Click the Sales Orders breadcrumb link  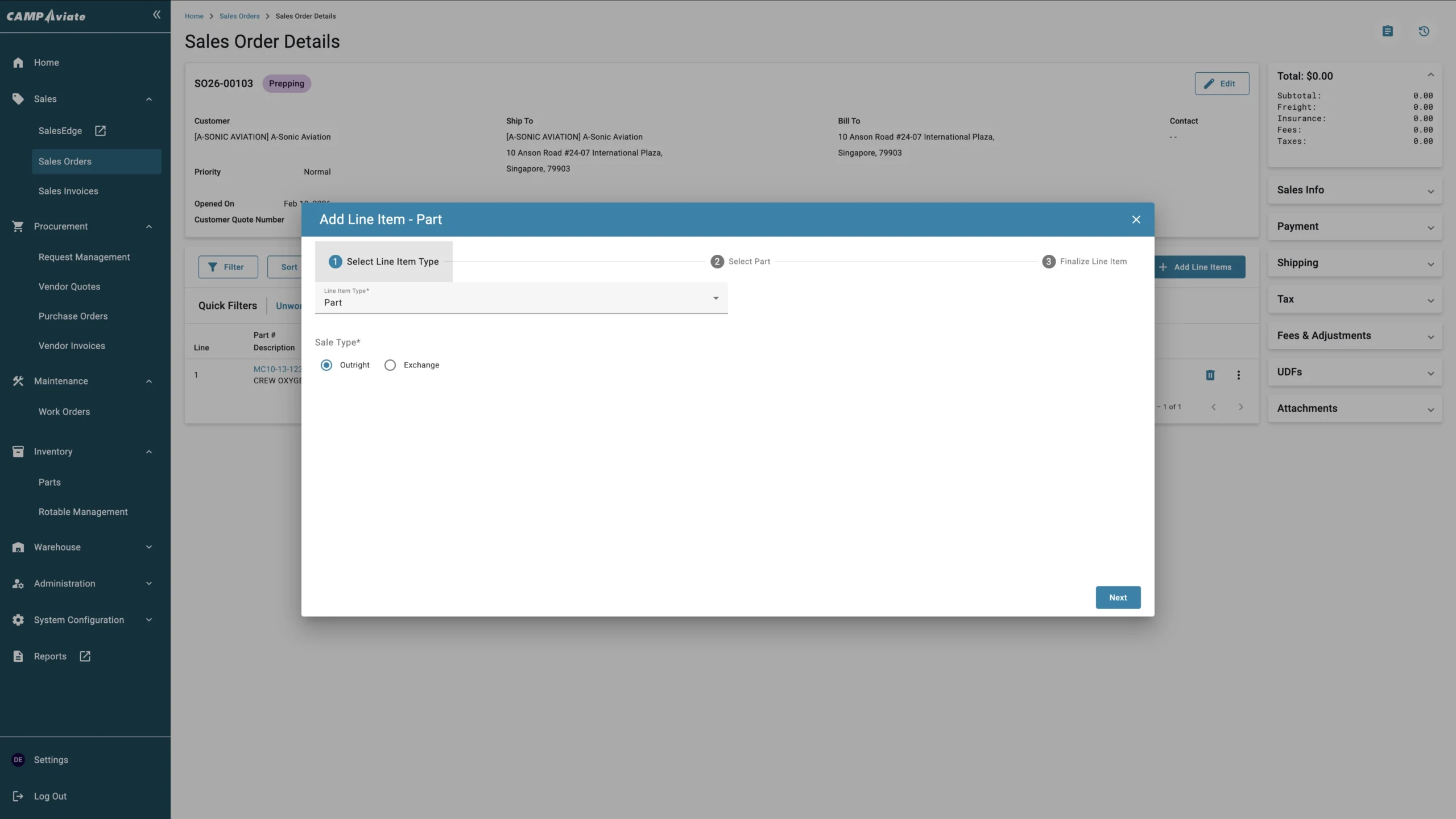click(239, 16)
